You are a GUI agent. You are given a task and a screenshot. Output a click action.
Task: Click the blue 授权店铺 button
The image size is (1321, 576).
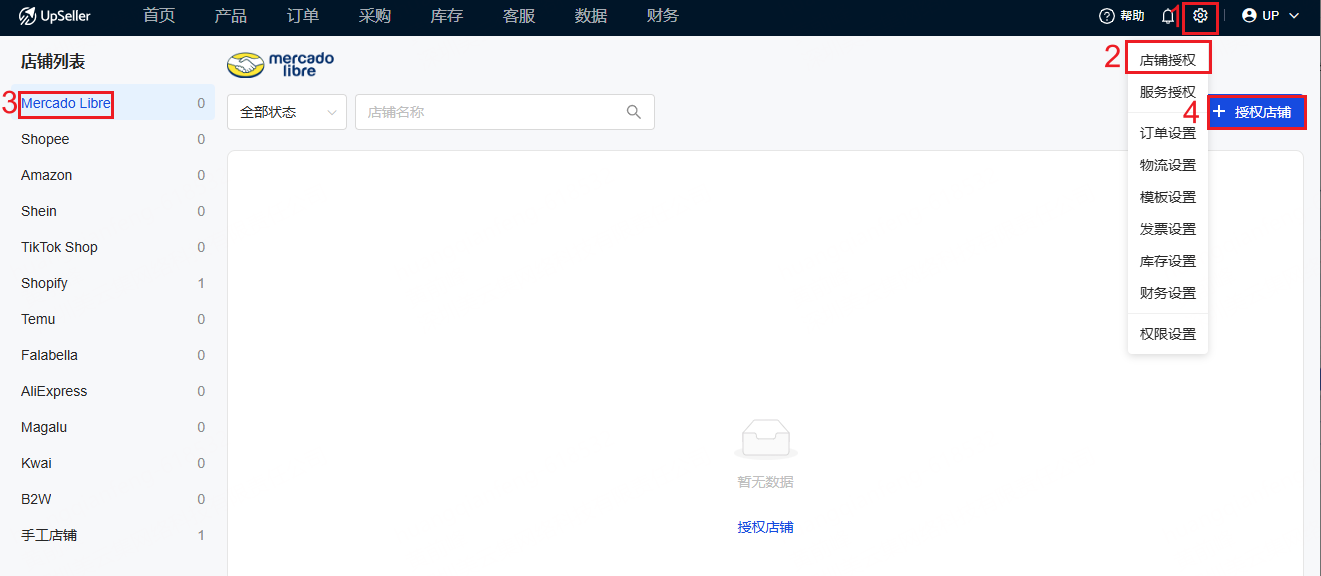click(x=1256, y=112)
